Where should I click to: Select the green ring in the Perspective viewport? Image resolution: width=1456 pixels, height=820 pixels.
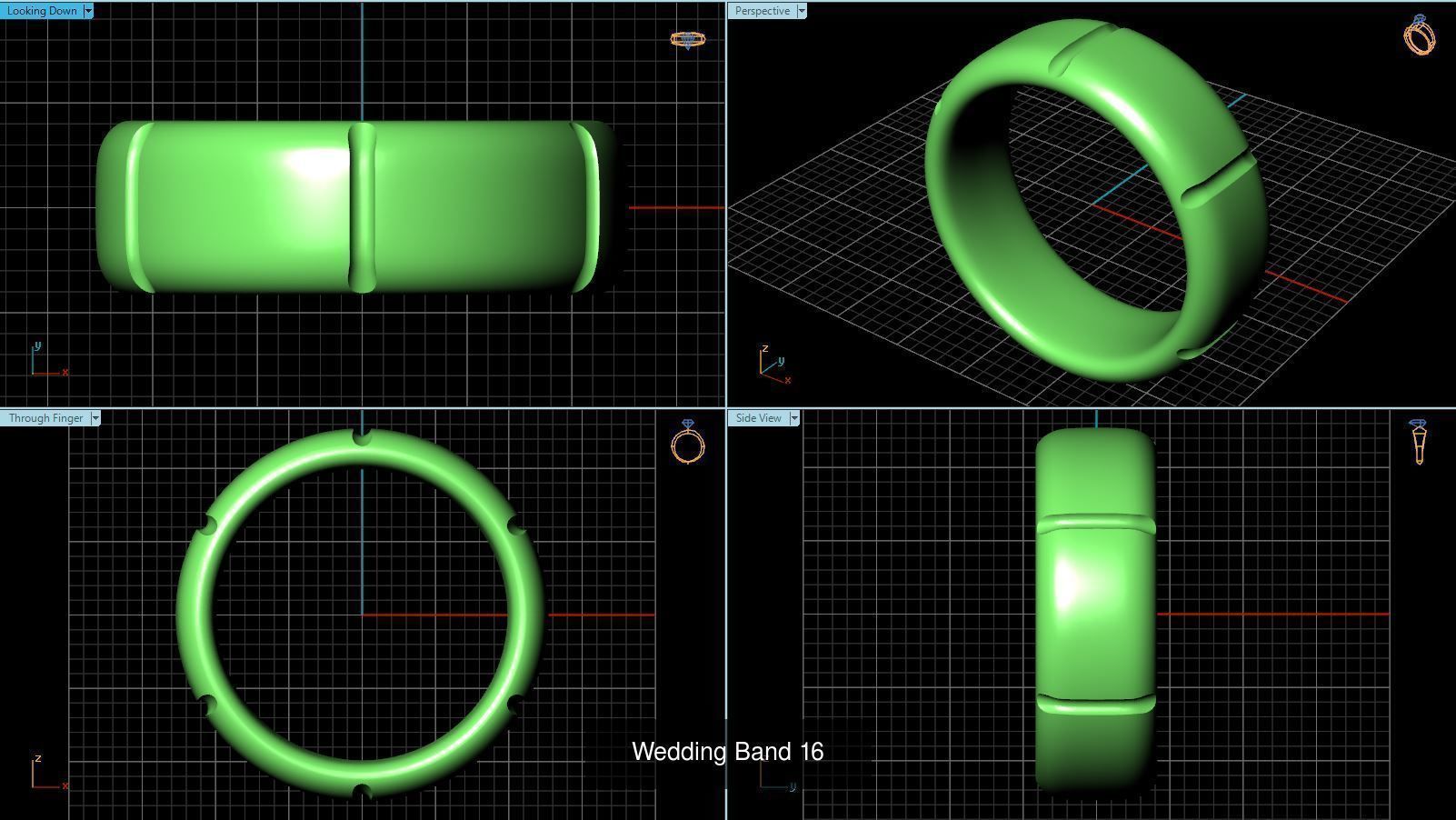coord(1095,200)
